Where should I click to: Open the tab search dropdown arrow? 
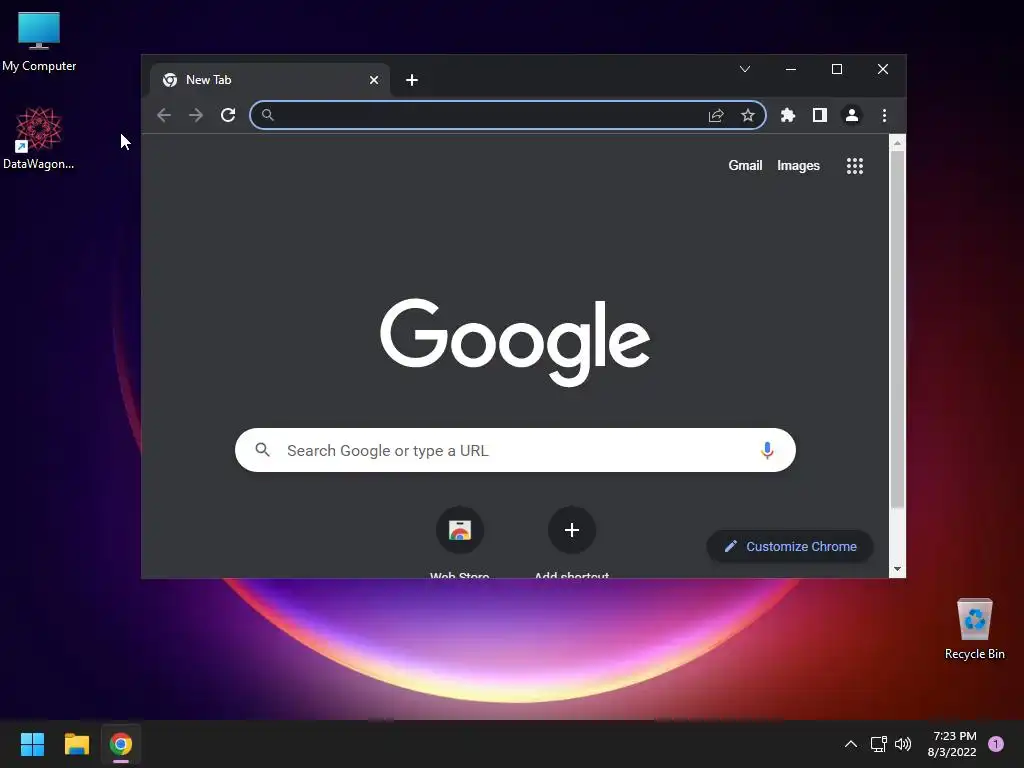click(744, 69)
